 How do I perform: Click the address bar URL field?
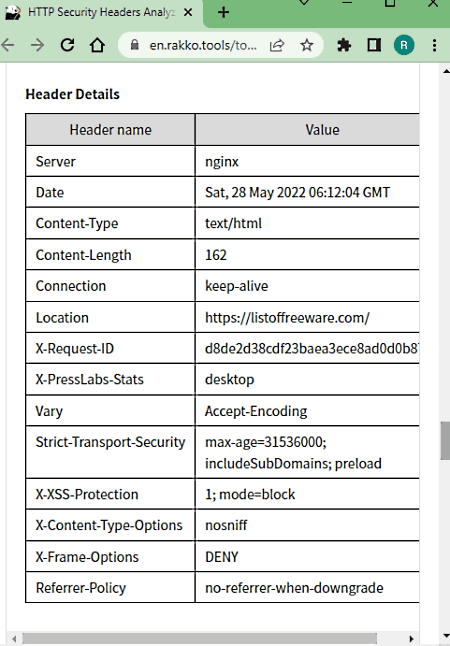(203, 45)
